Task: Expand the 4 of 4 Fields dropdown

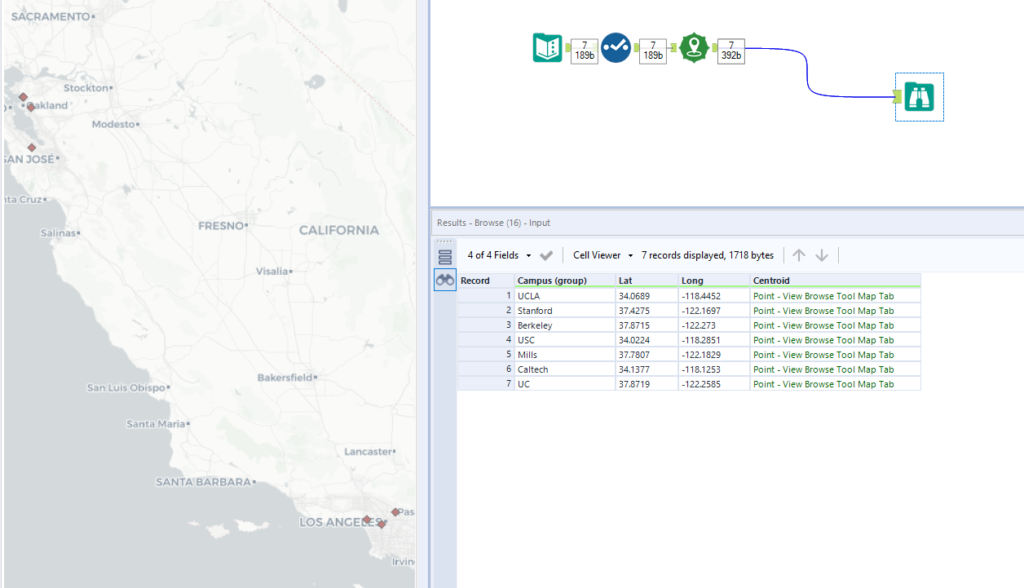Action: point(500,255)
